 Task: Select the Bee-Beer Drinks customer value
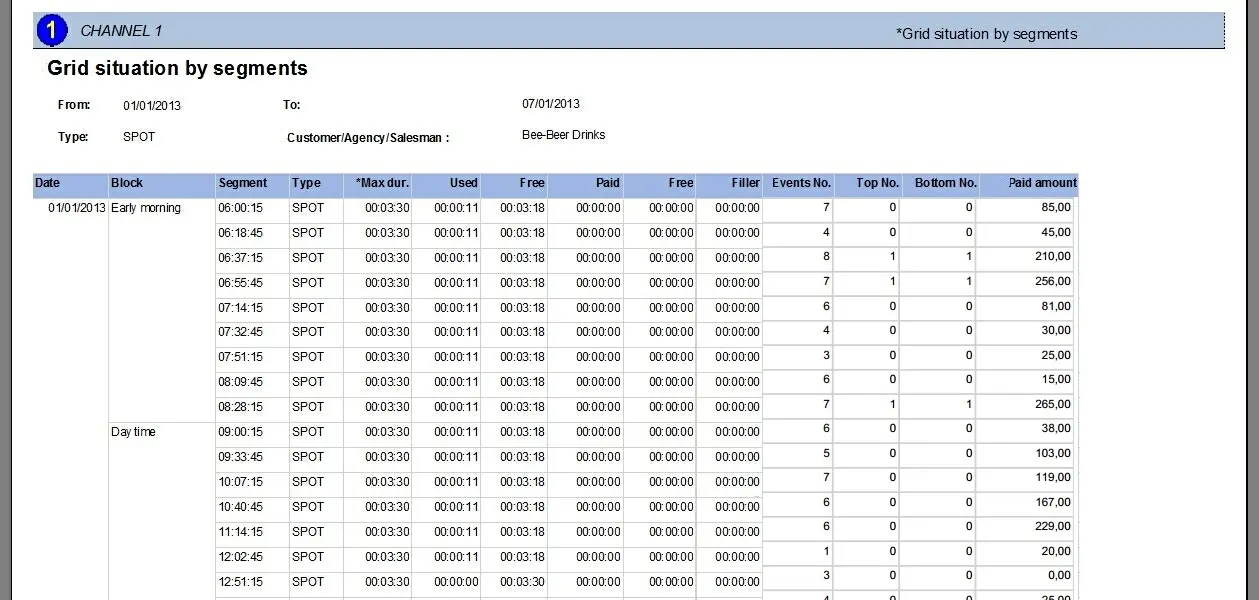pyautogui.click(x=563, y=135)
